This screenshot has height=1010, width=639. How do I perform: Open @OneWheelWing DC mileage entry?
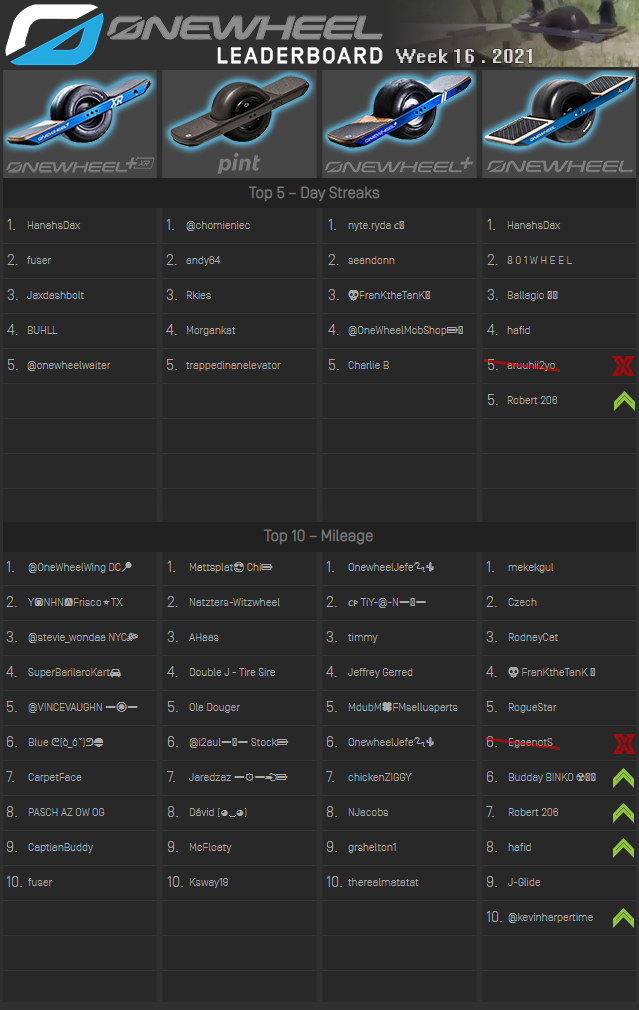[x=80, y=568]
